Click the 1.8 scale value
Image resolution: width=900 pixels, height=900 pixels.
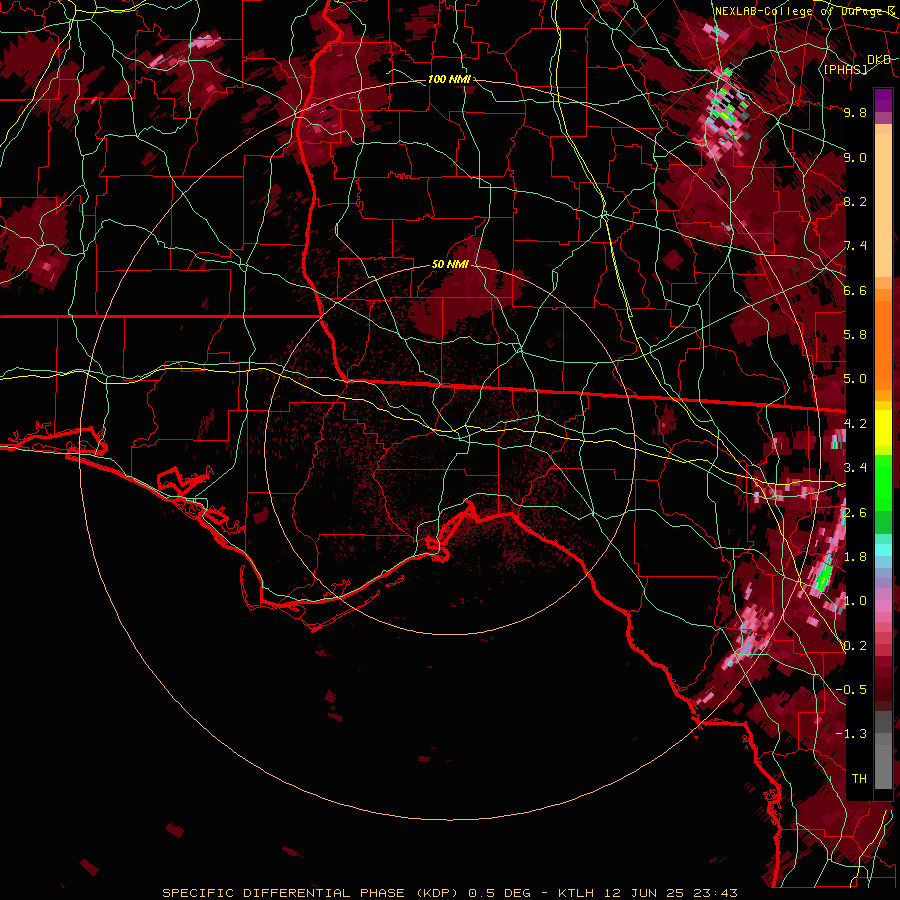click(x=855, y=557)
